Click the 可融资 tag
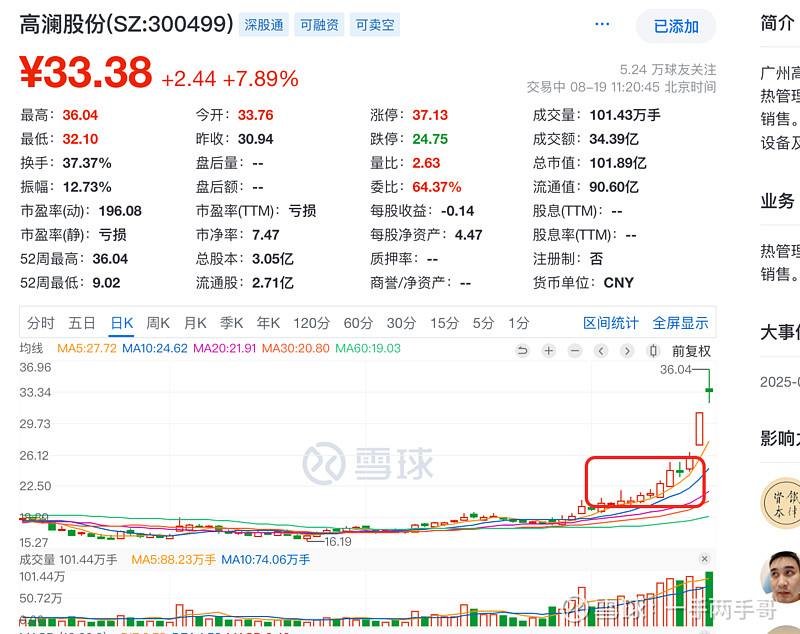 pos(319,25)
